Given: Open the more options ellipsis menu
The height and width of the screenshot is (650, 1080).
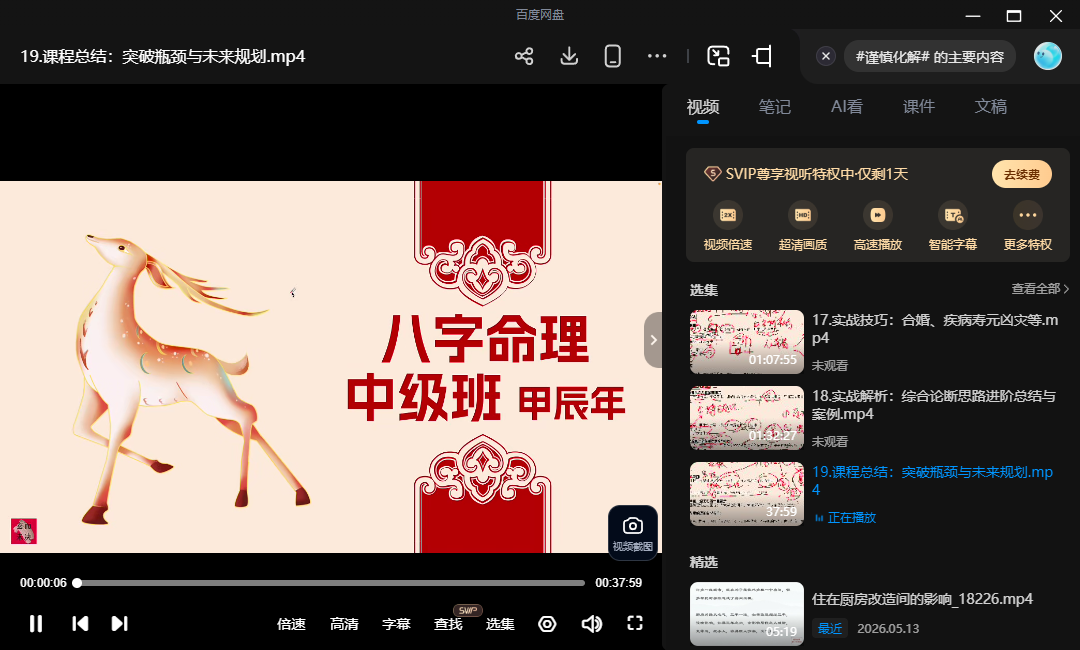Looking at the screenshot, I should coord(657,56).
